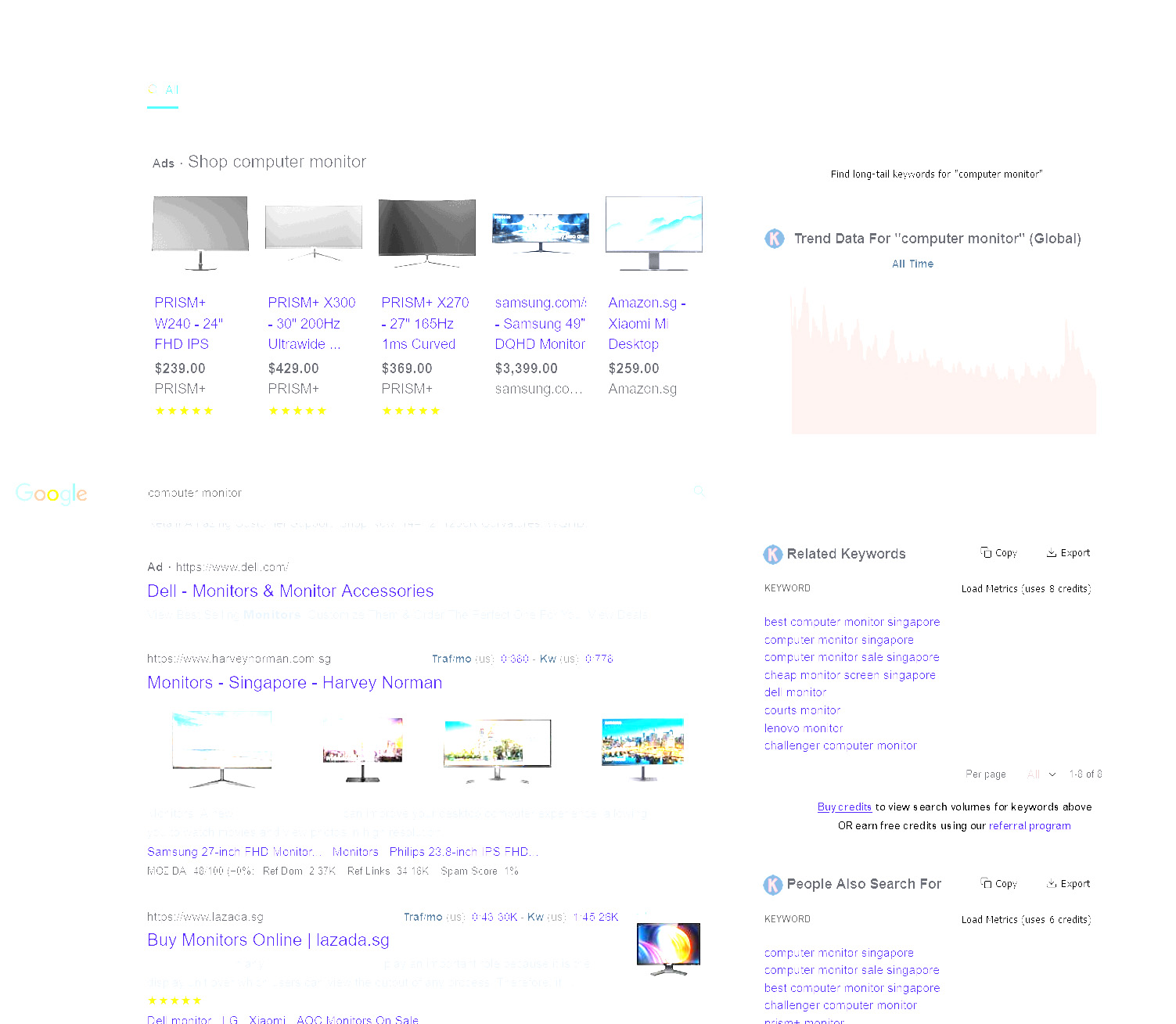Viewport: 1176px width, 1024px height.
Task: Expand the Per page 'All' dropdown
Action: (1040, 774)
